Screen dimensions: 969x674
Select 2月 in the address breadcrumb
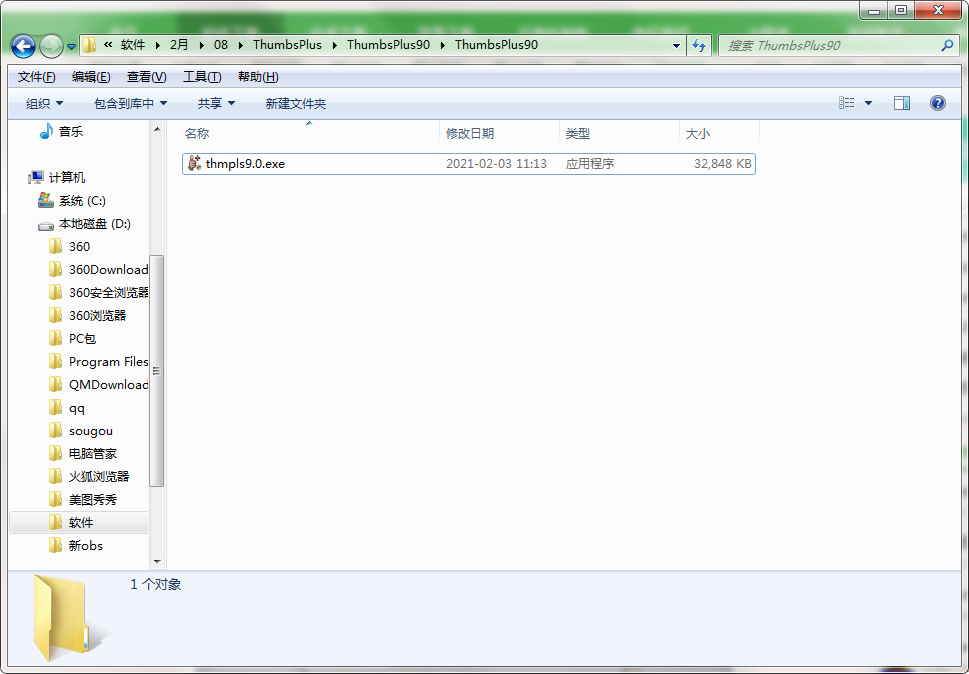point(179,44)
